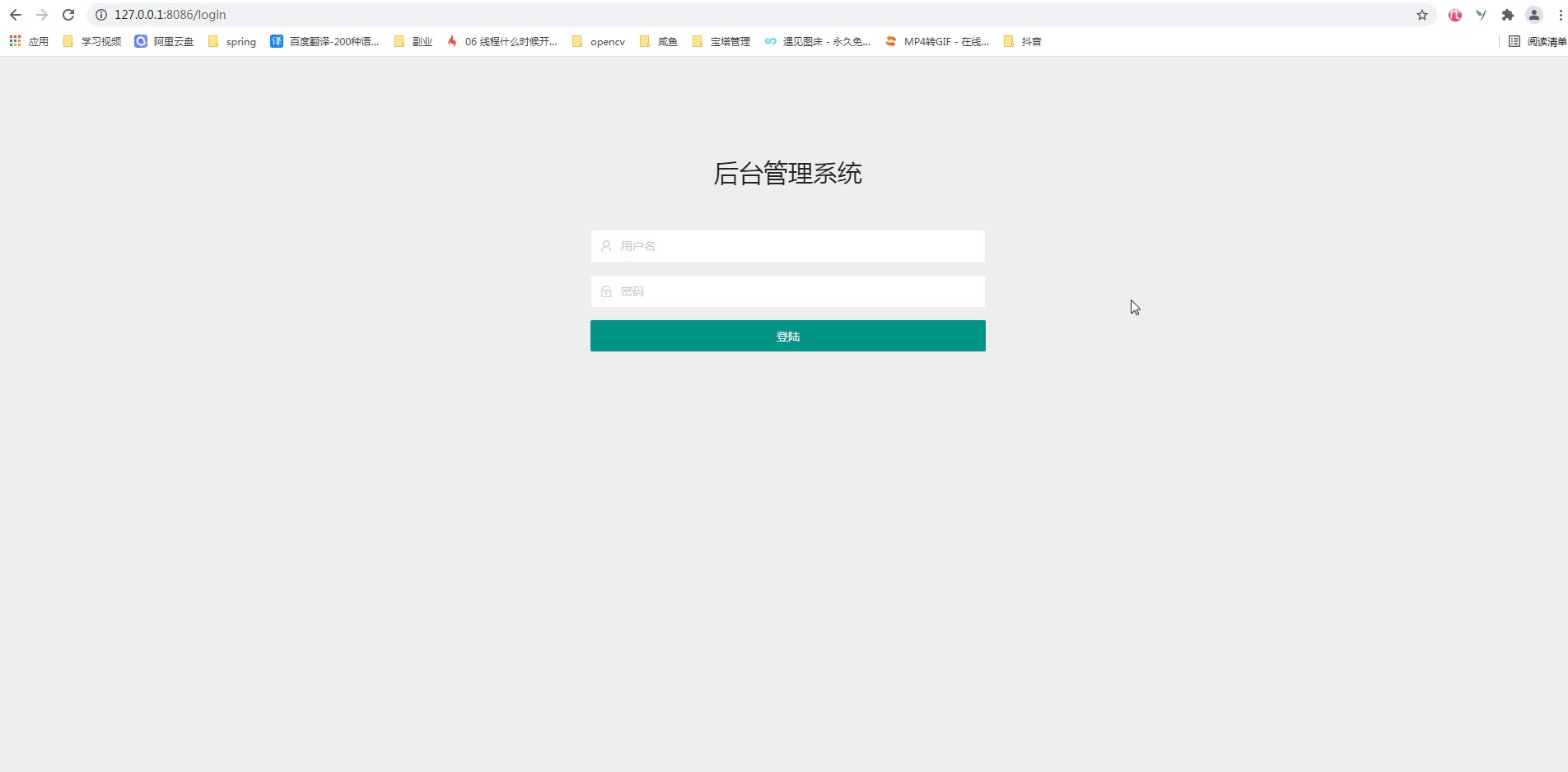The height and width of the screenshot is (772, 1568).
Task: Open Chrome's three-dot menu
Action: pos(1559,14)
